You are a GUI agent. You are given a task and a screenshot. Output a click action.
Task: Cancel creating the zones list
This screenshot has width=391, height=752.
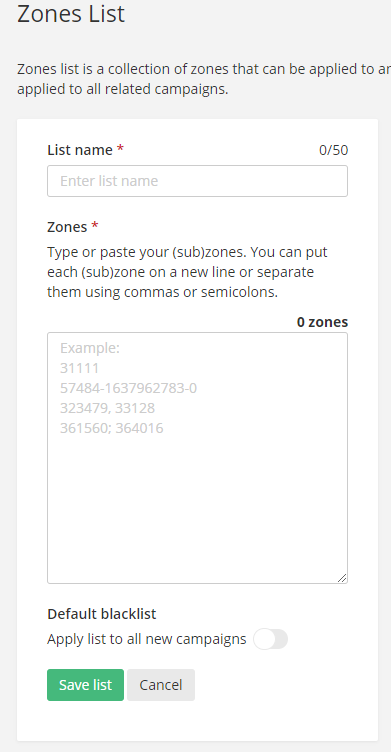(161, 685)
